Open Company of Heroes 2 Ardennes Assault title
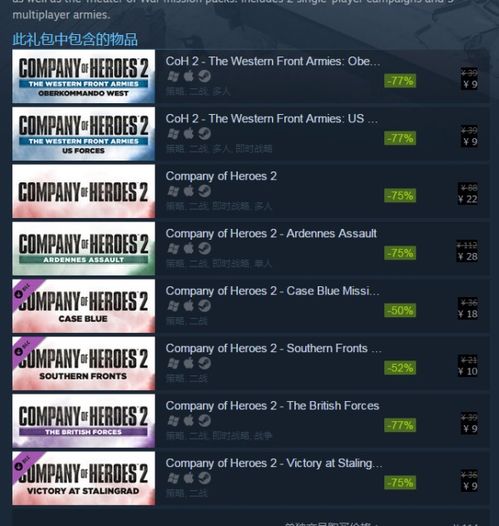Viewport: 499px width, 526px height. coord(271,233)
